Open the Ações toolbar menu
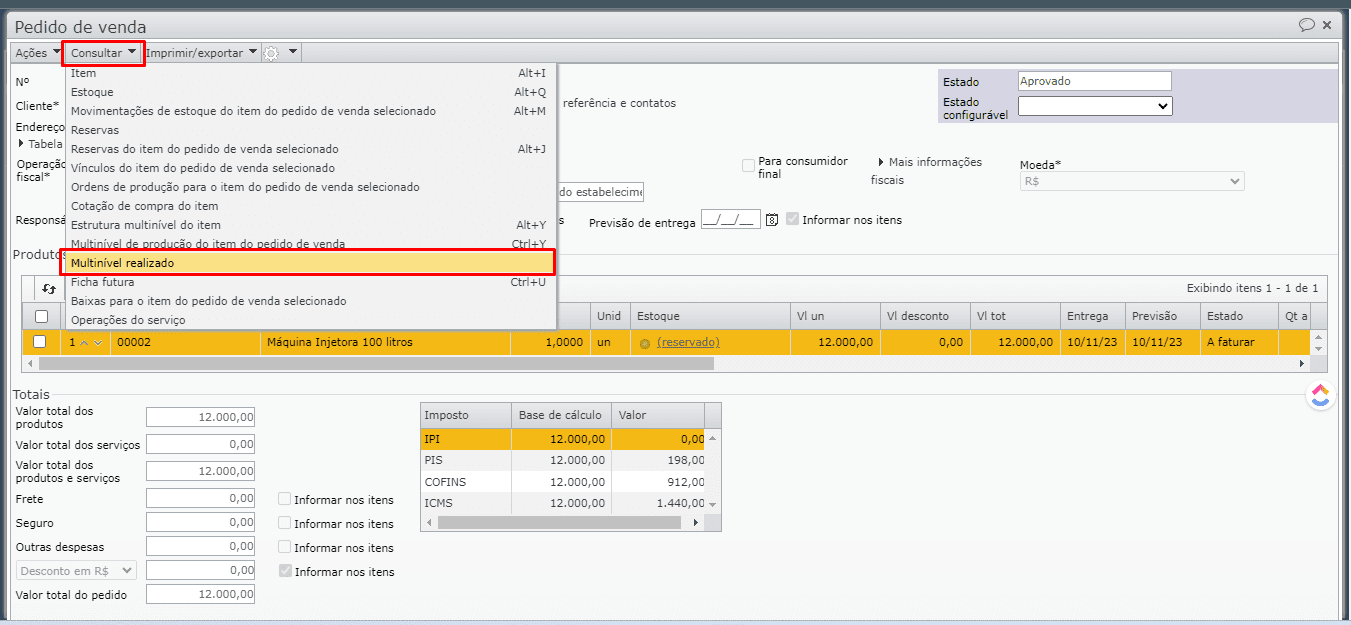This screenshot has width=1351, height=625. (37, 53)
